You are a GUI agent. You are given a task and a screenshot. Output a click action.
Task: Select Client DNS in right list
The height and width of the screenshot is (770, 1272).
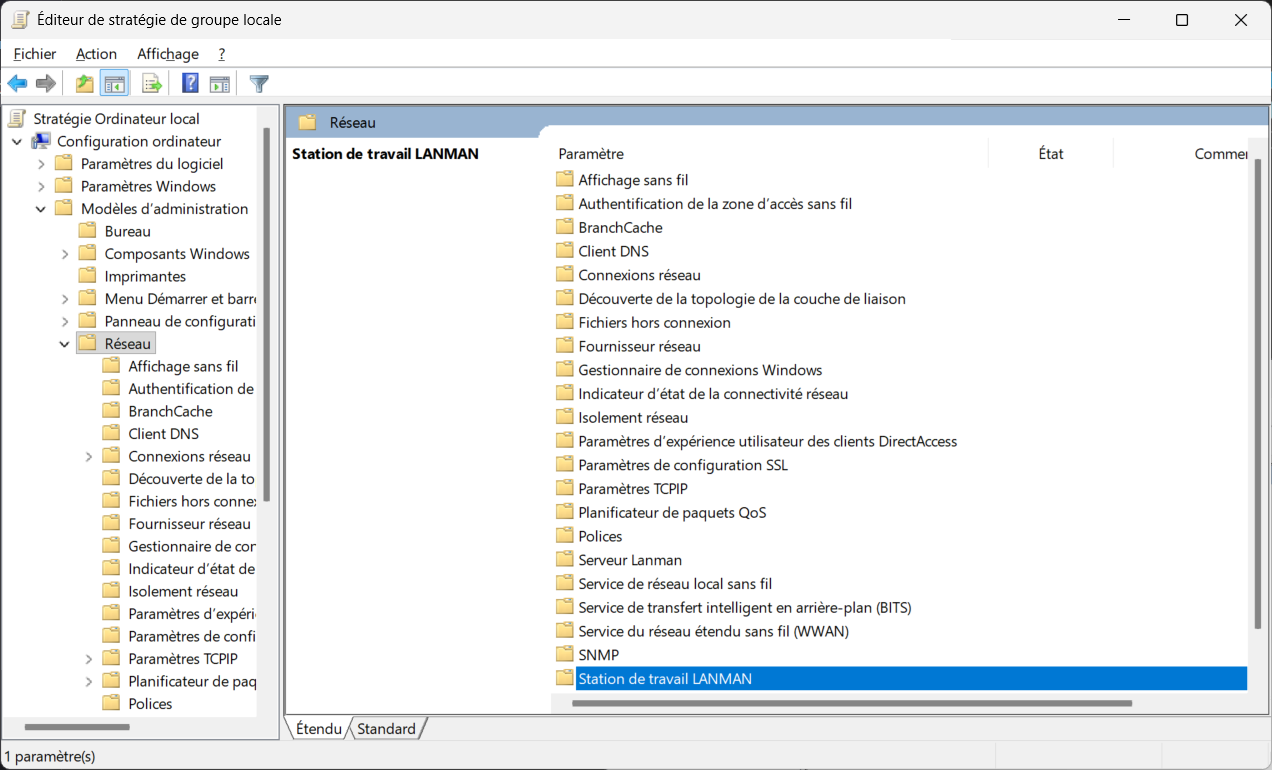tap(613, 251)
